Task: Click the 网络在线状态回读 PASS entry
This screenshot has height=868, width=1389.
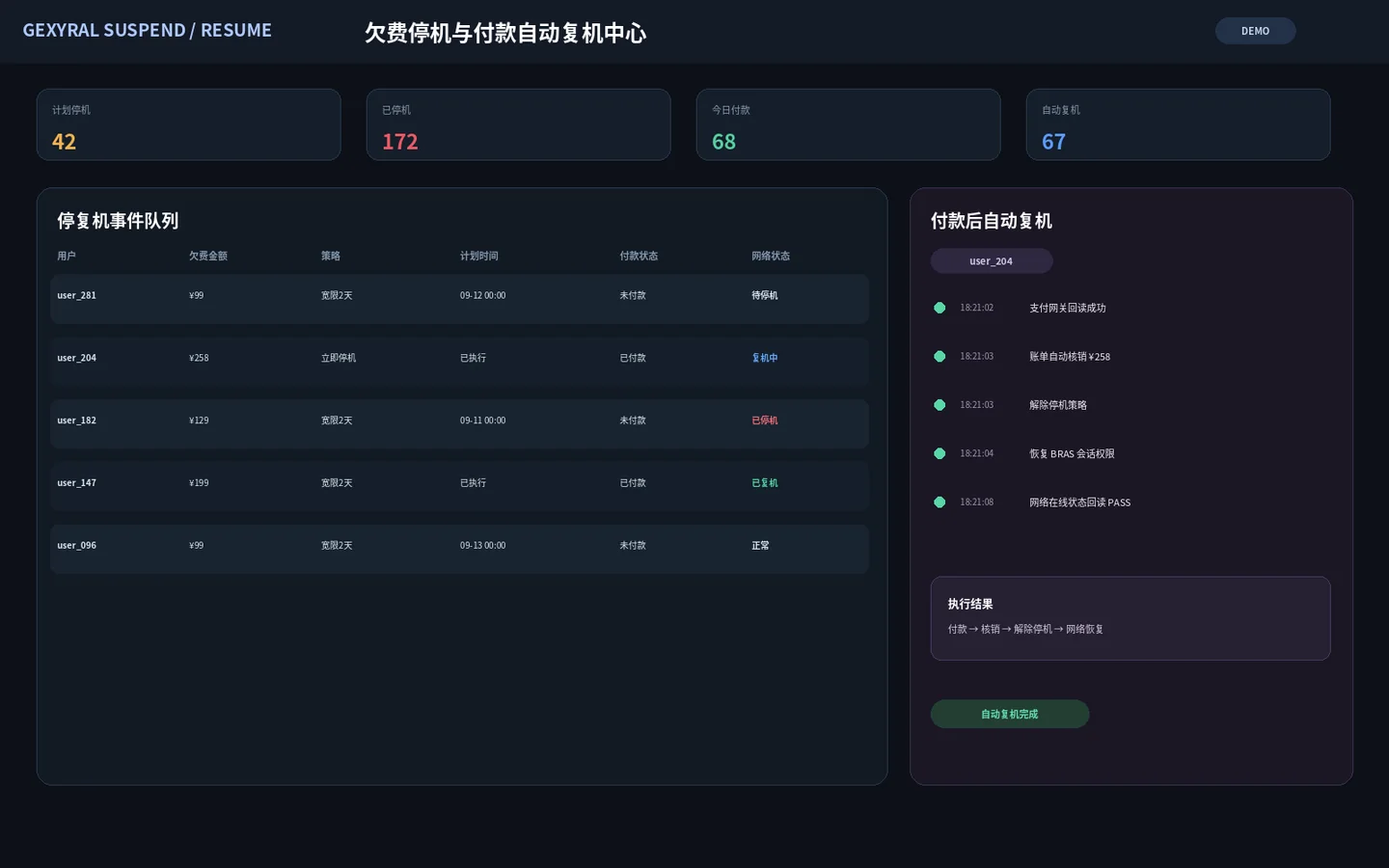Action: 1080,502
